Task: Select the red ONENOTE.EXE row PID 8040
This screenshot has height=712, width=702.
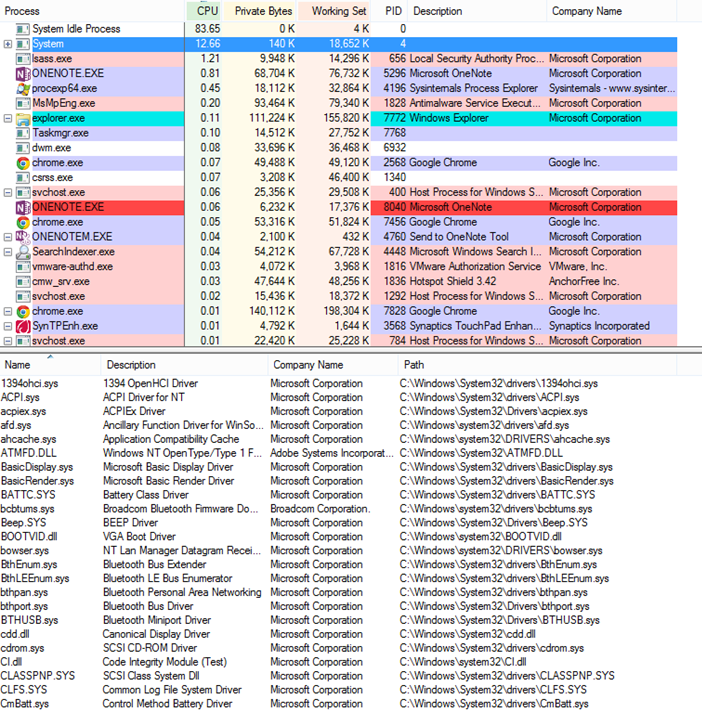Action: coord(338,208)
